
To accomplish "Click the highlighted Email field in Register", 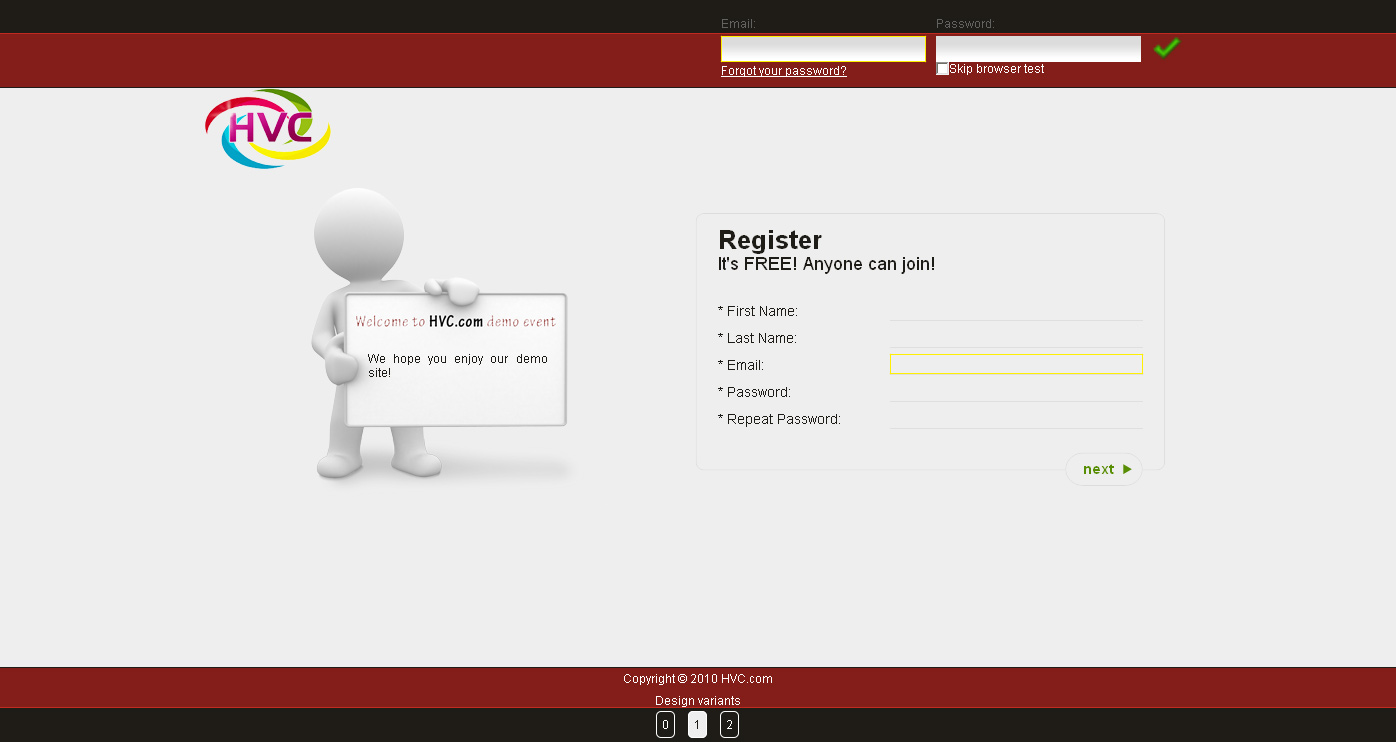I will [1016, 364].
